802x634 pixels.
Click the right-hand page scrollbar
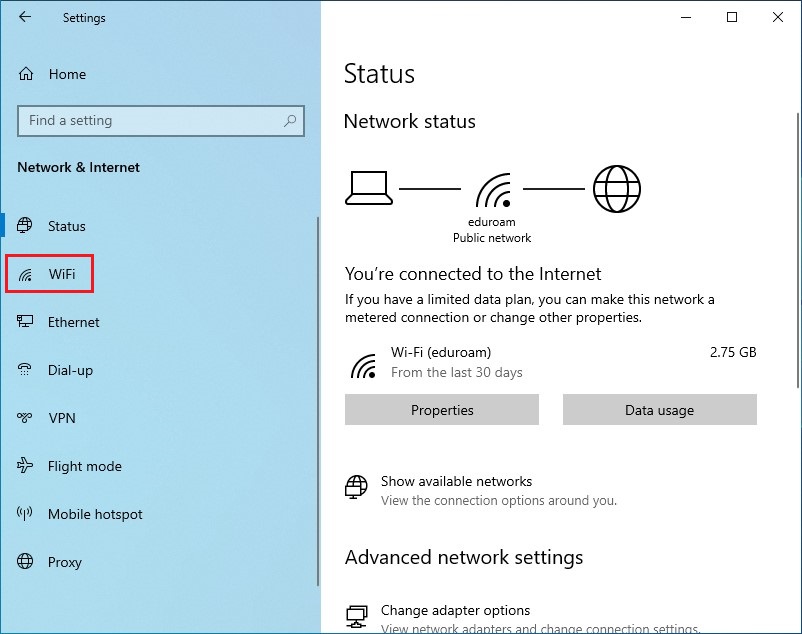(x=797, y=251)
